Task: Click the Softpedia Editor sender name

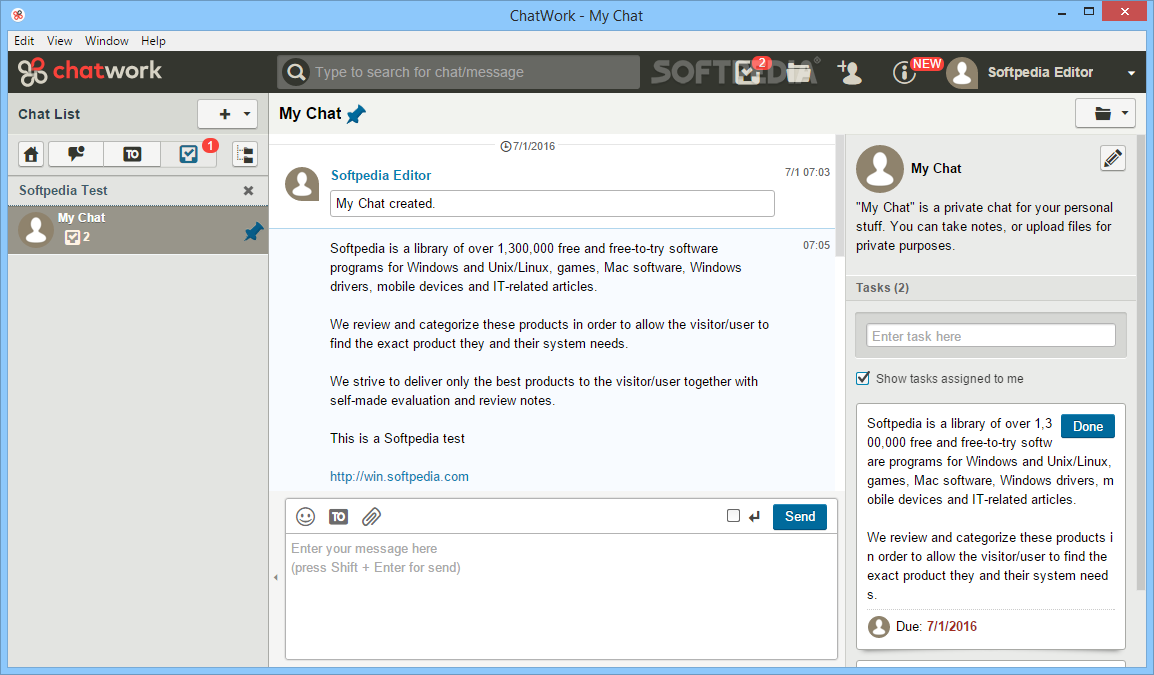Action: coord(380,175)
